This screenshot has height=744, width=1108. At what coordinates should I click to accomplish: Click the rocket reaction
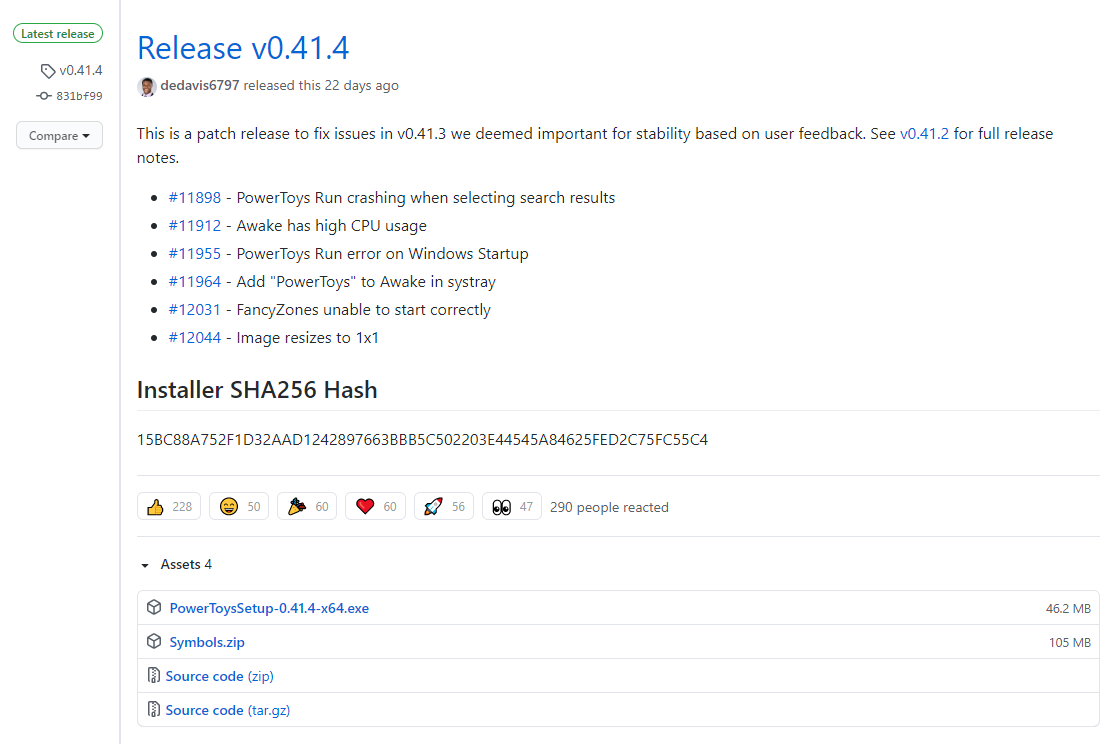pyautogui.click(x=443, y=507)
